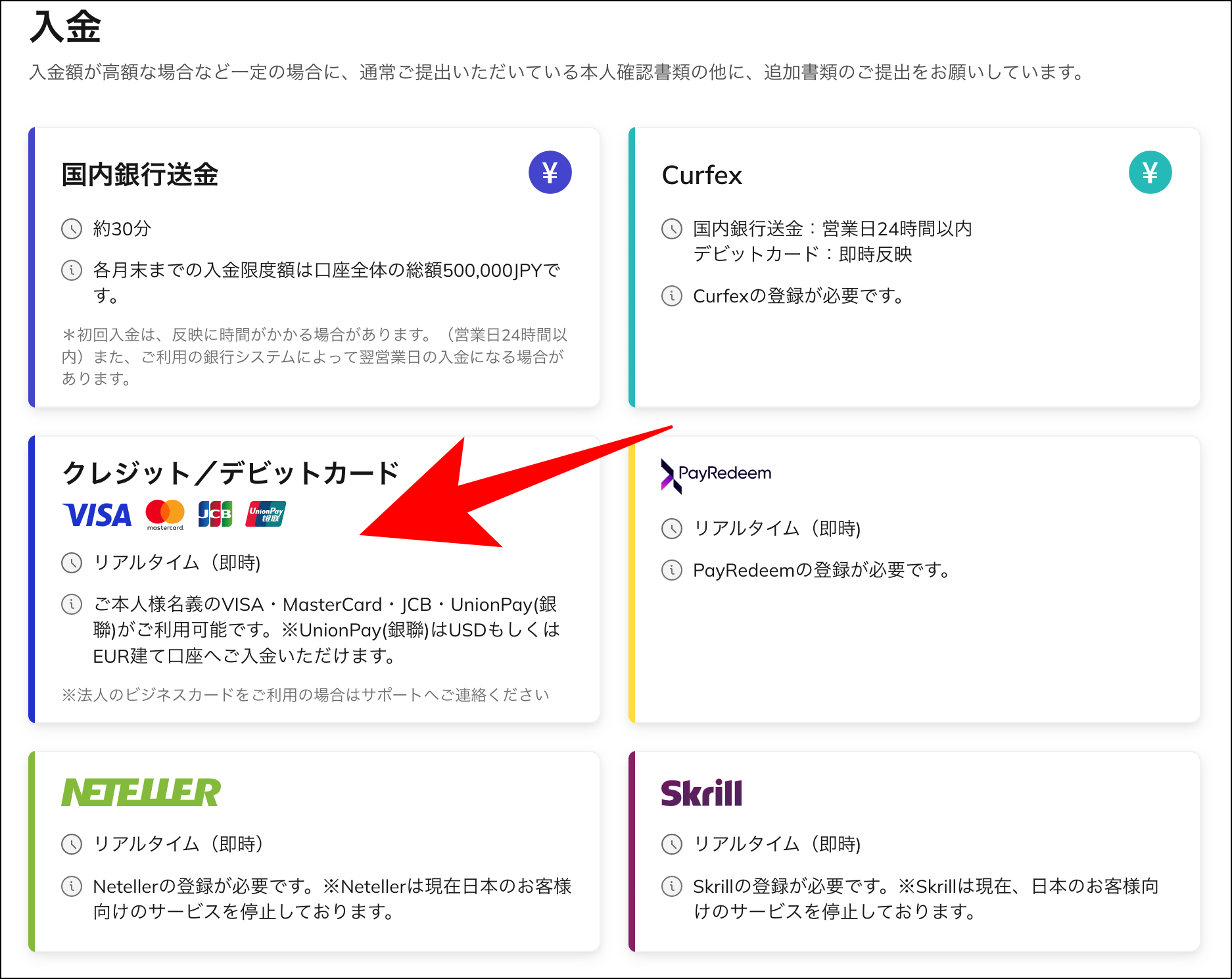The height and width of the screenshot is (979, 1232).
Task: Click the NETELLER logo
Action: [141, 792]
